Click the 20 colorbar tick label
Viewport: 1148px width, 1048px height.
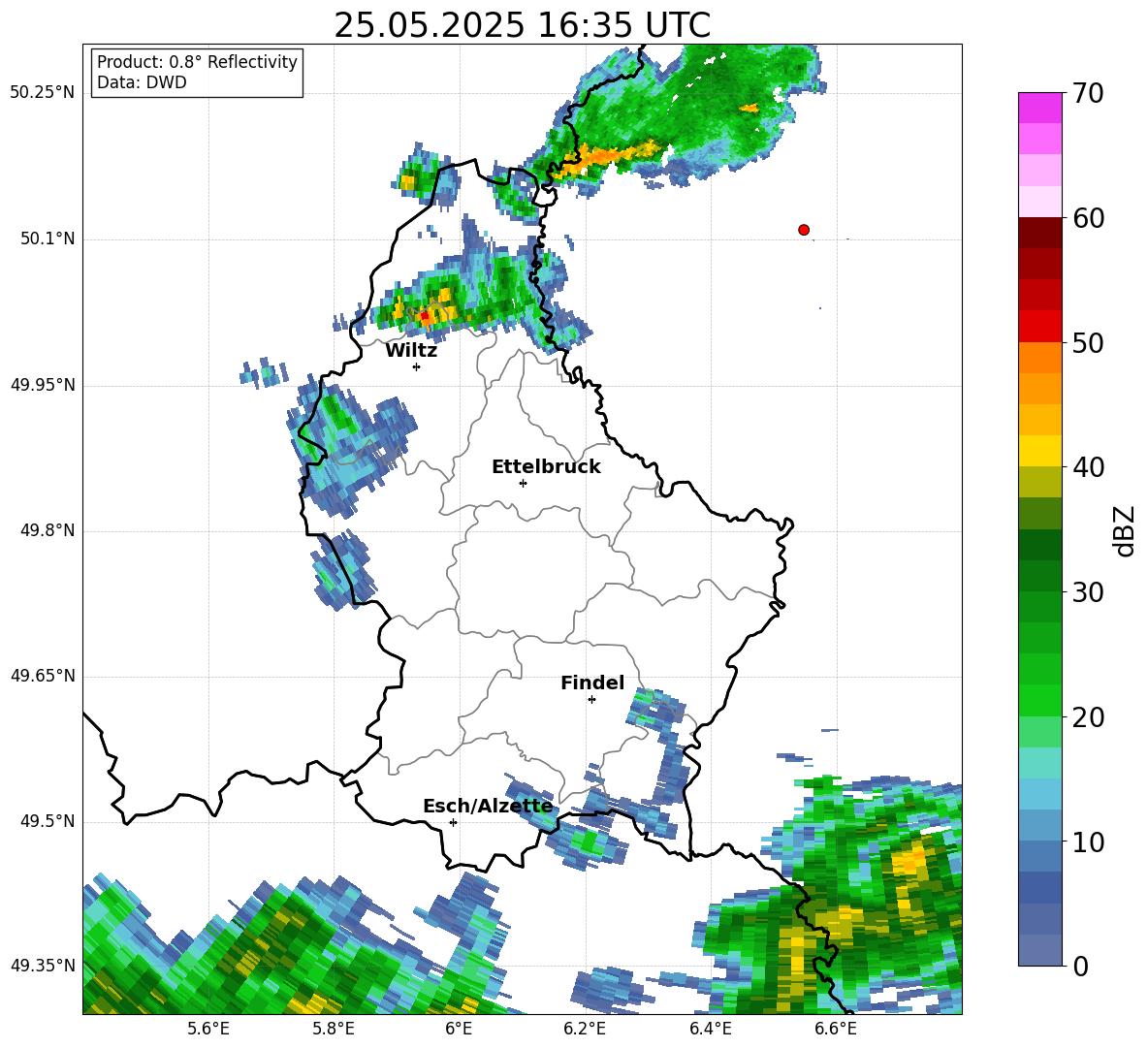1088,716
